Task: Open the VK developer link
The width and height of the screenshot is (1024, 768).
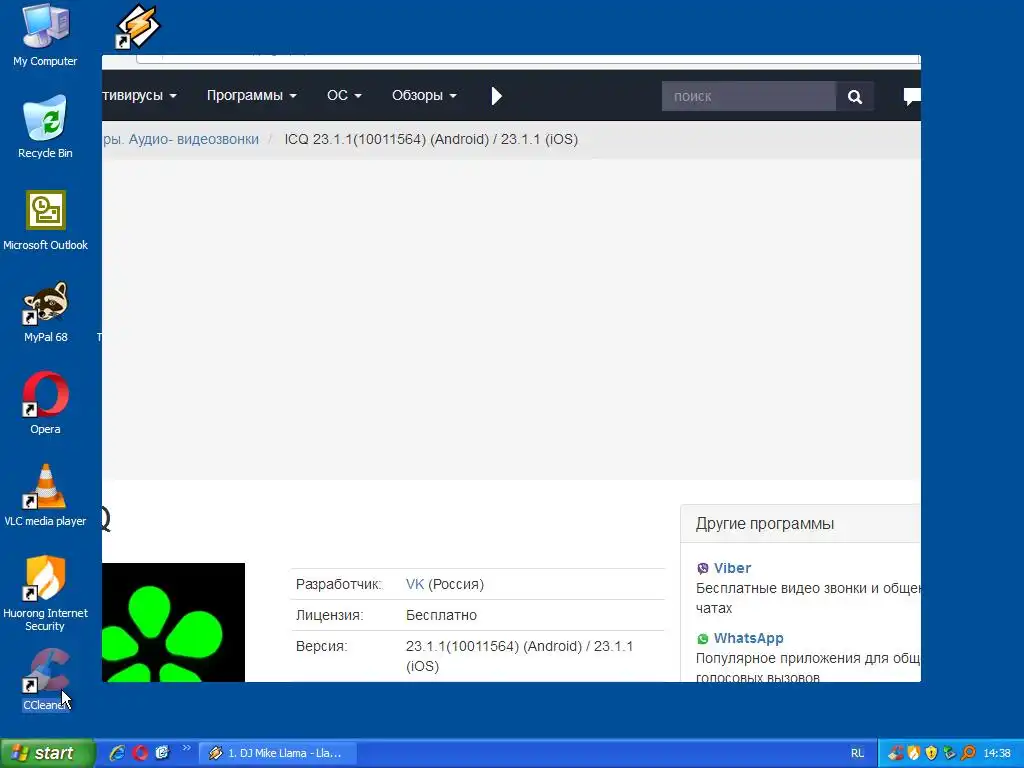Action: [x=415, y=584]
